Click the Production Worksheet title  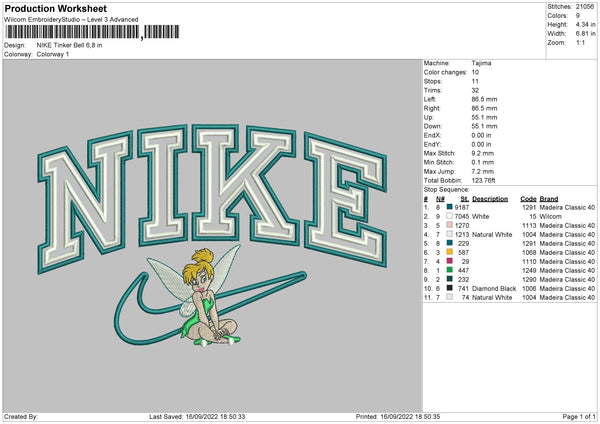tap(55, 8)
